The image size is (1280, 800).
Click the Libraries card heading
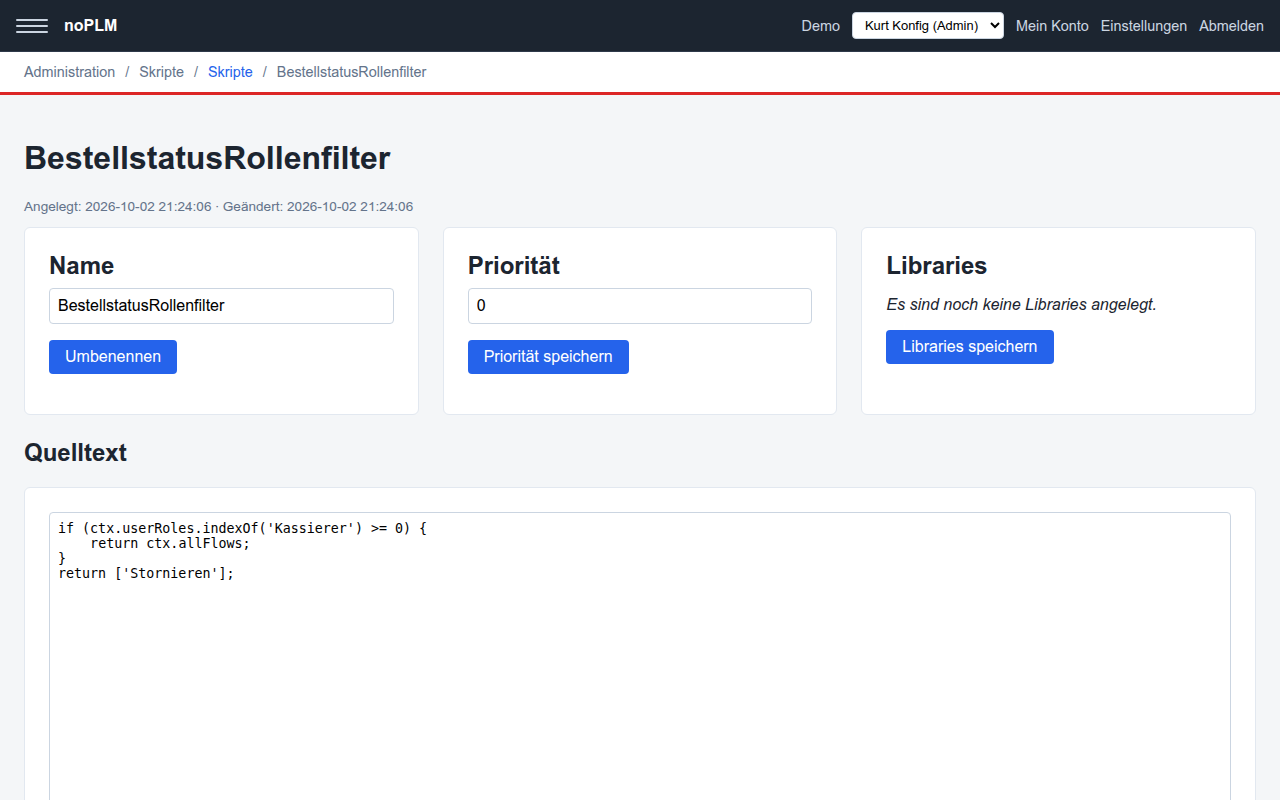click(x=936, y=266)
